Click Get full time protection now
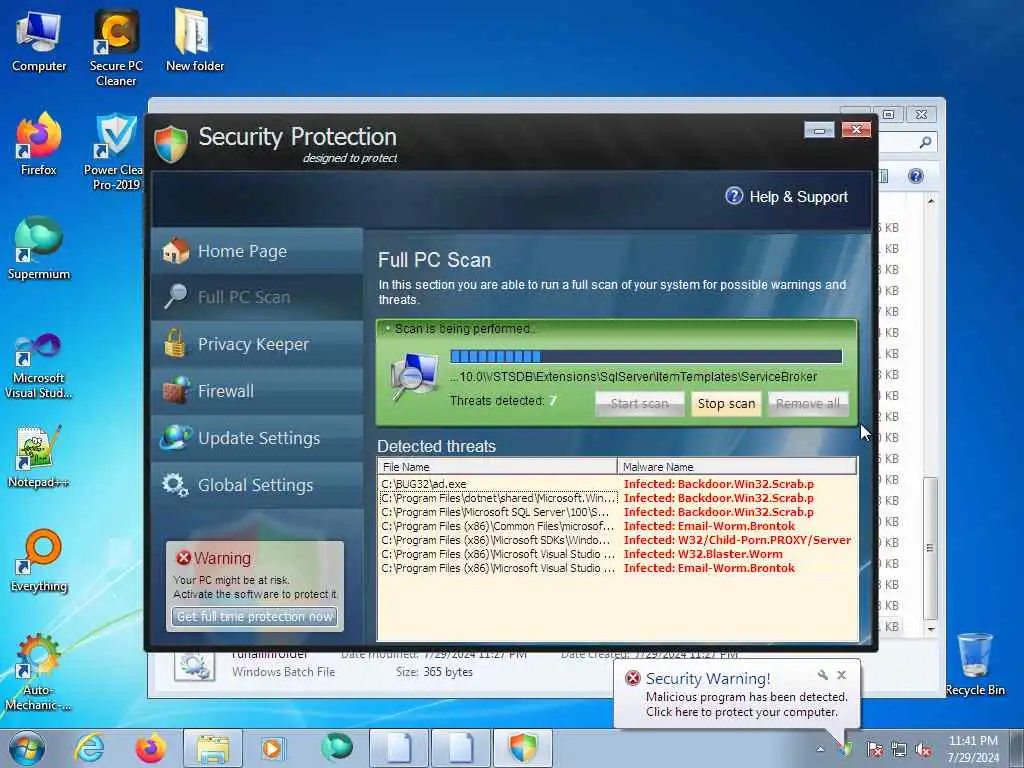This screenshot has width=1024, height=768. tap(255, 616)
